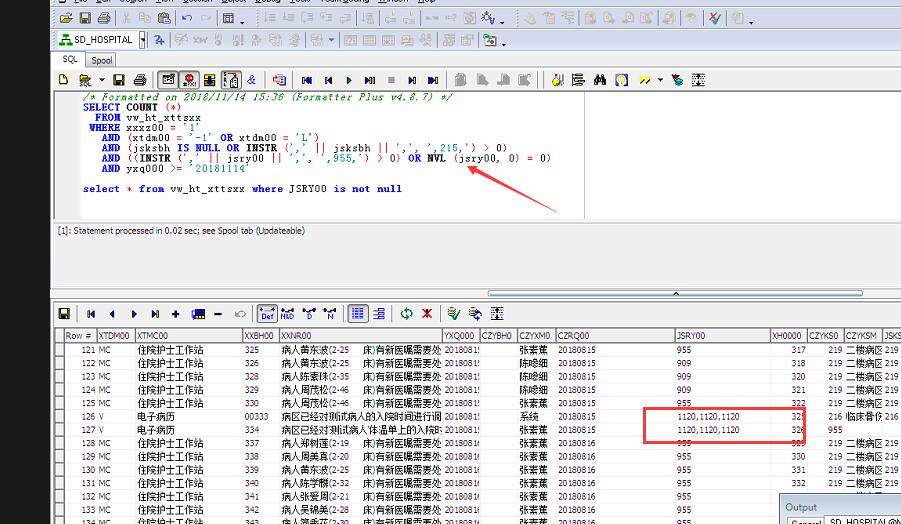The height and width of the screenshot is (524, 901).
Task: Toggle the N column format button
Action: (x=330, y=314)
